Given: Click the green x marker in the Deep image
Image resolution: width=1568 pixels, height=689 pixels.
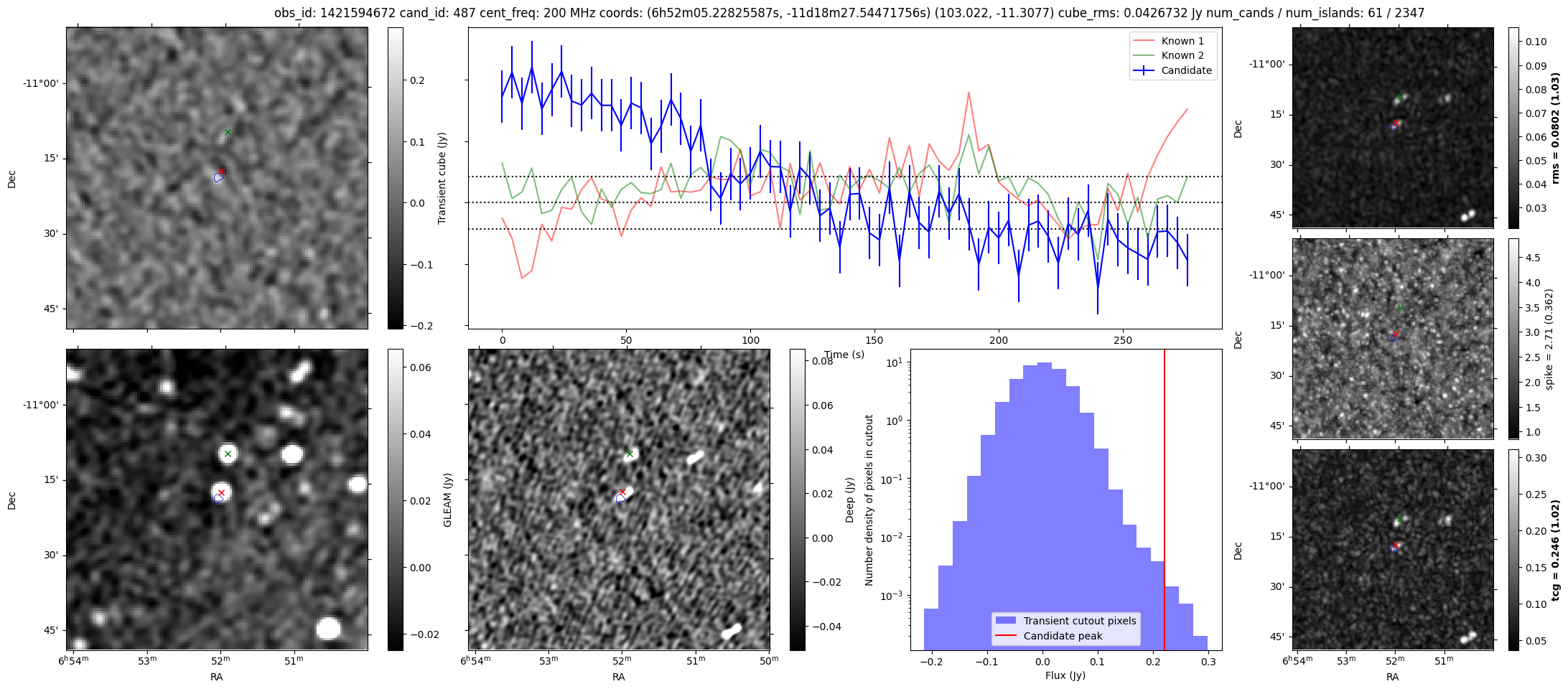Looking at the screenshot, I should point(630,454).
